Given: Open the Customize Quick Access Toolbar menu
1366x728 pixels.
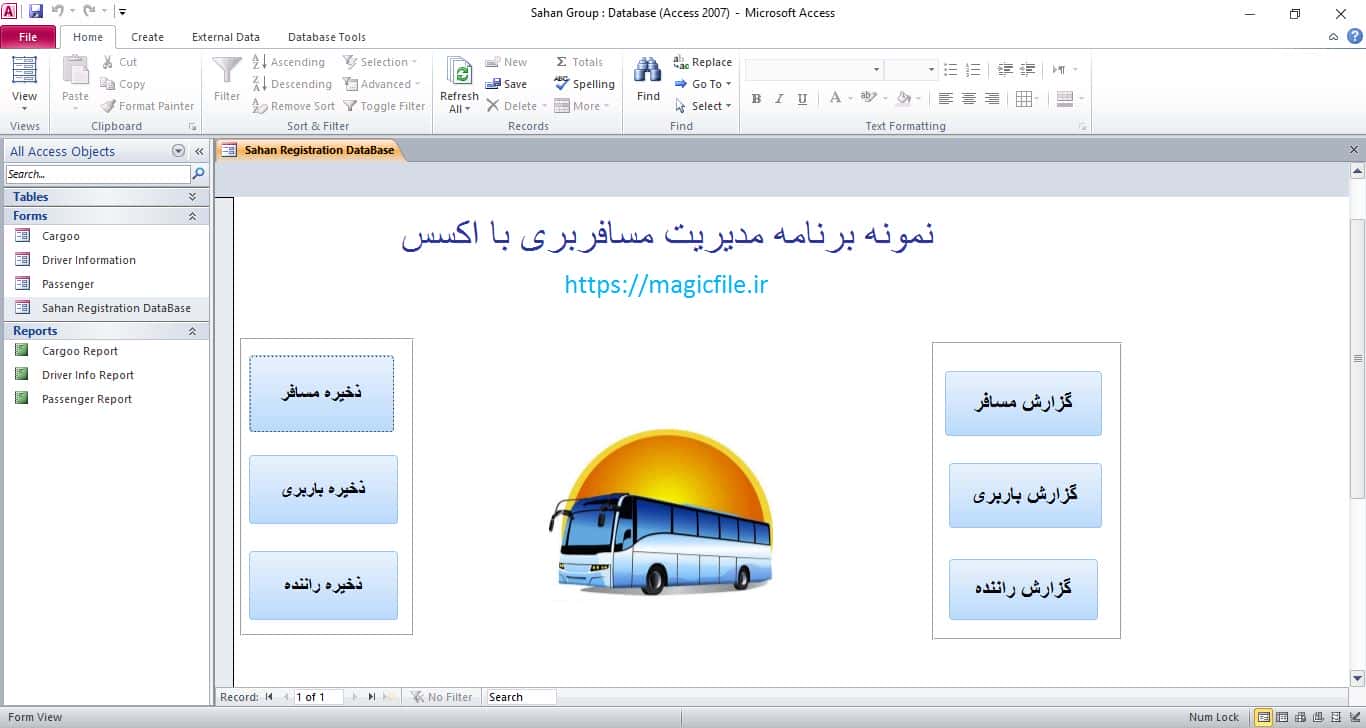Looking at the screenshot, I should pos(122,12).
